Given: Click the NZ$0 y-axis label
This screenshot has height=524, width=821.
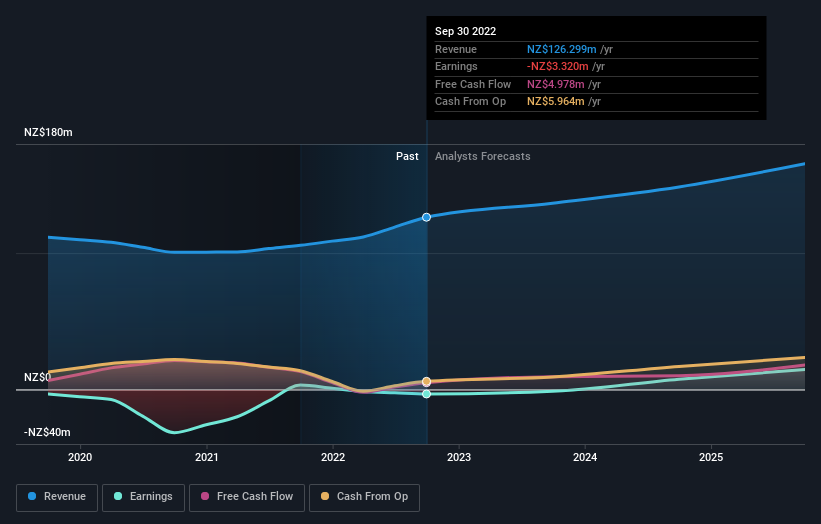Looking at the screenshot, I should coord(38,377).
